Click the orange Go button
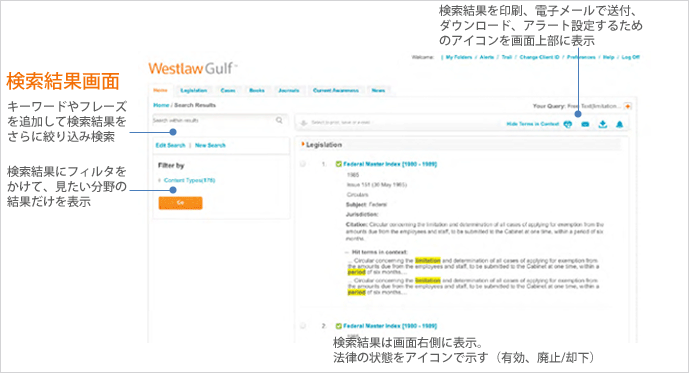Screen dimensions: 689x373 [x=180, y=203]
